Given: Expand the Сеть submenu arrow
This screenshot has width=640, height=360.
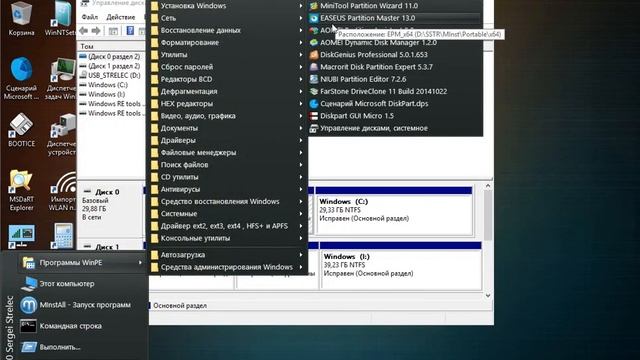Looking at the screenshot, I should click(301, 18).
